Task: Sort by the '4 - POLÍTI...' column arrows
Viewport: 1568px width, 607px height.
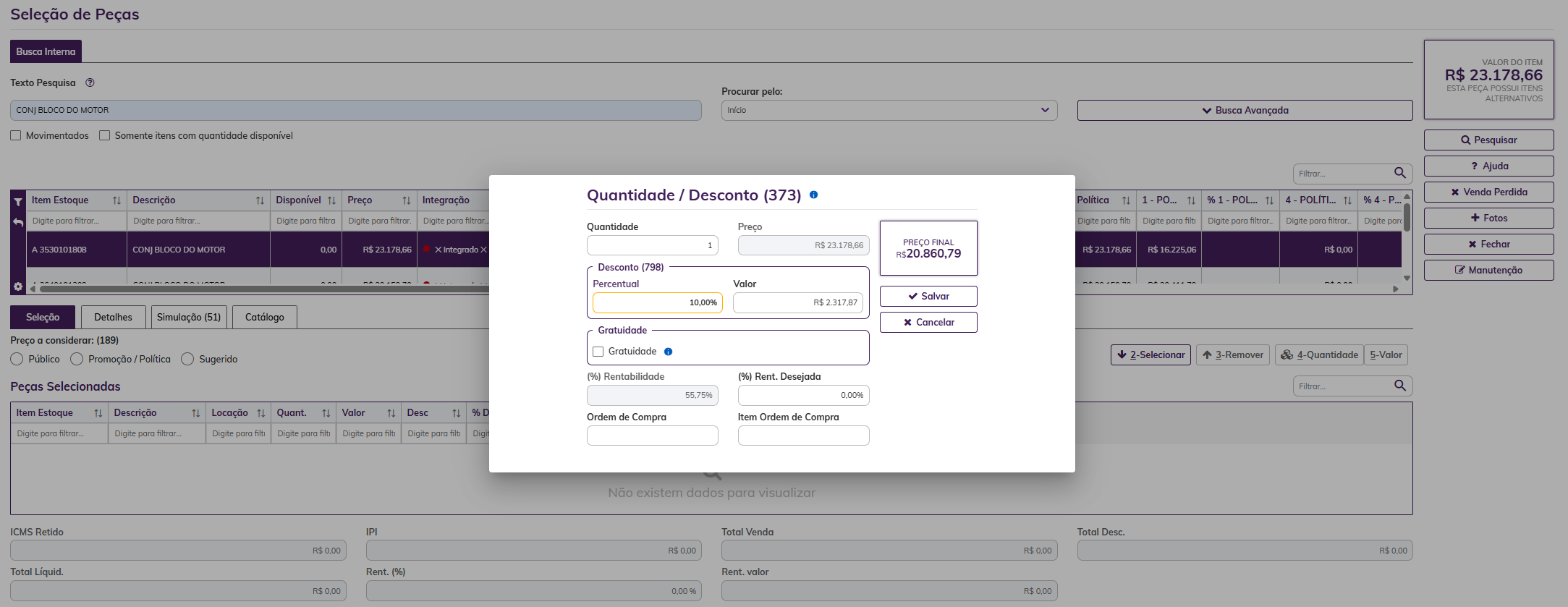Action: [1347, 200]
